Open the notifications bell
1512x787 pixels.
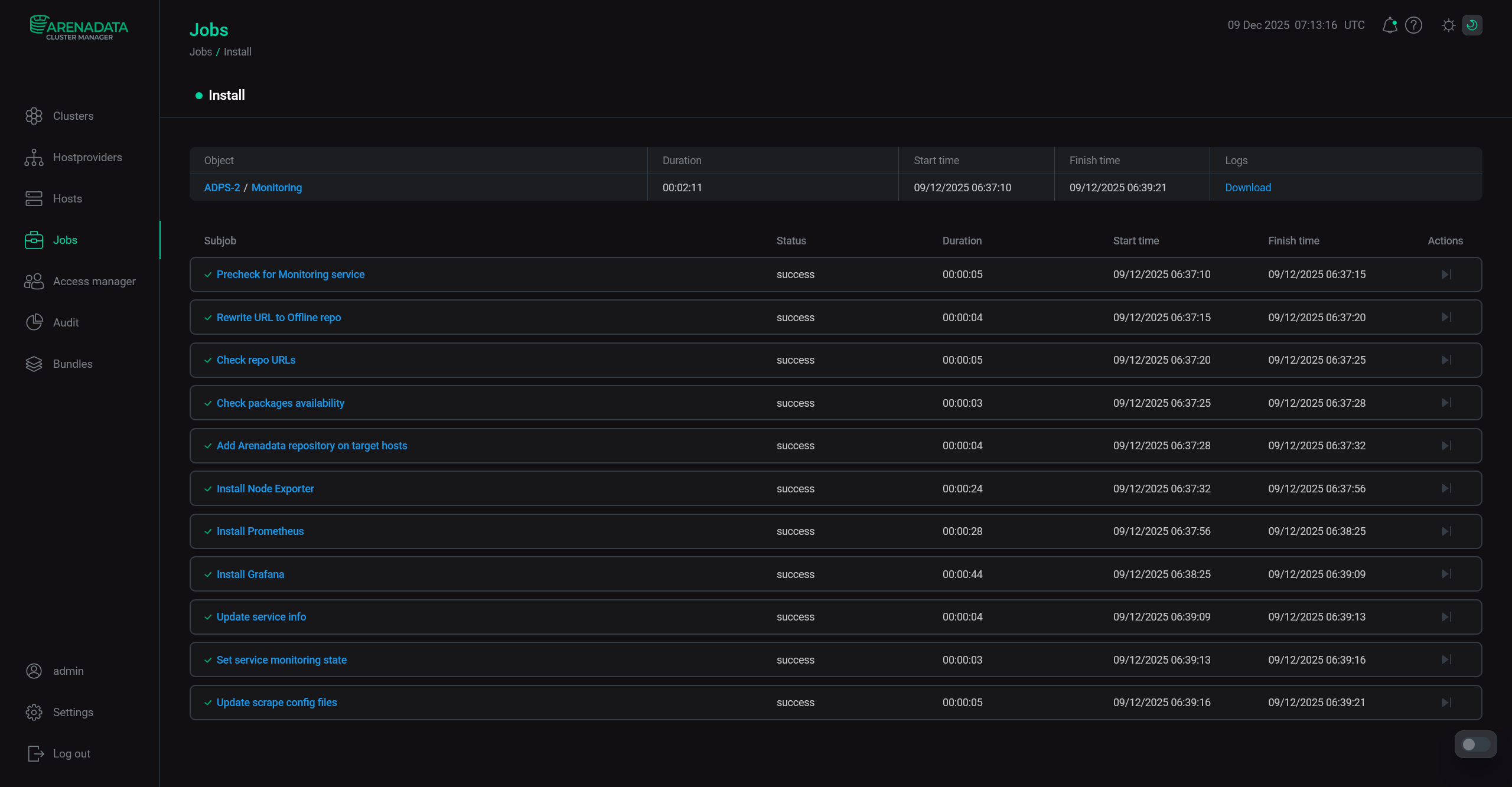click(x=1390, y=25)
